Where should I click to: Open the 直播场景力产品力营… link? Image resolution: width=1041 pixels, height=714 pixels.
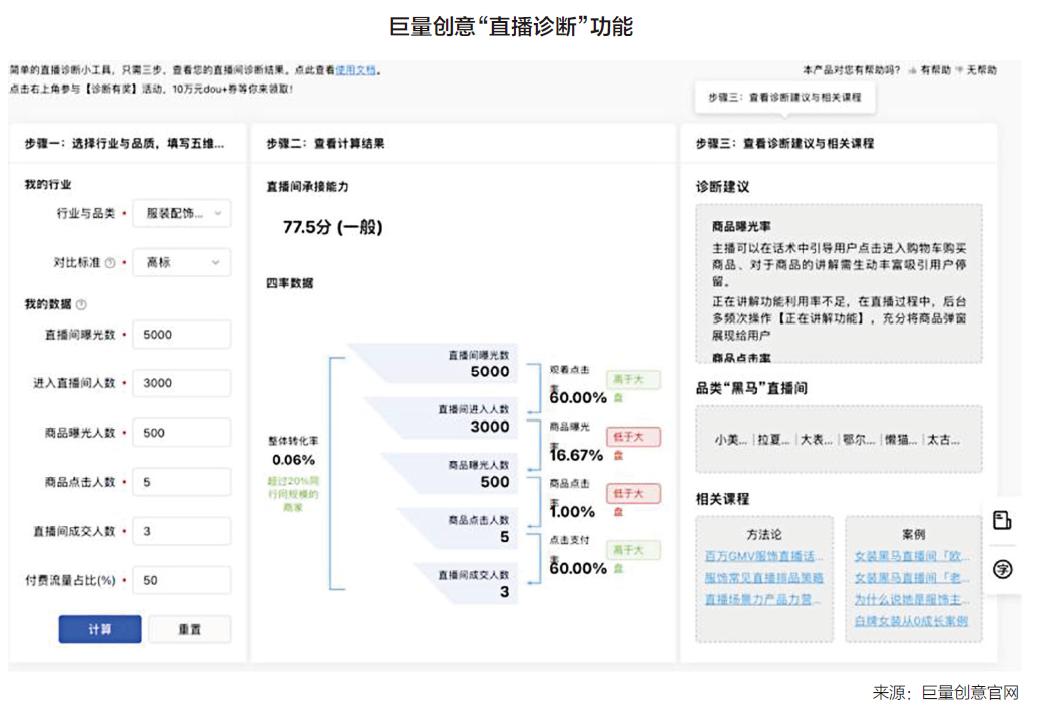[762, 600]
